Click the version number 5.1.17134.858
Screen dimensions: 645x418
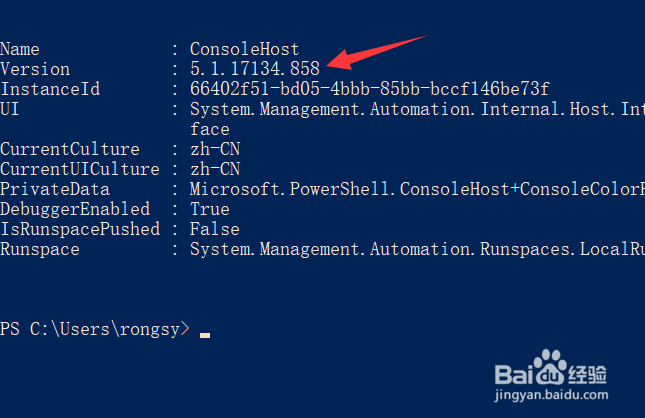pos(255,69)
